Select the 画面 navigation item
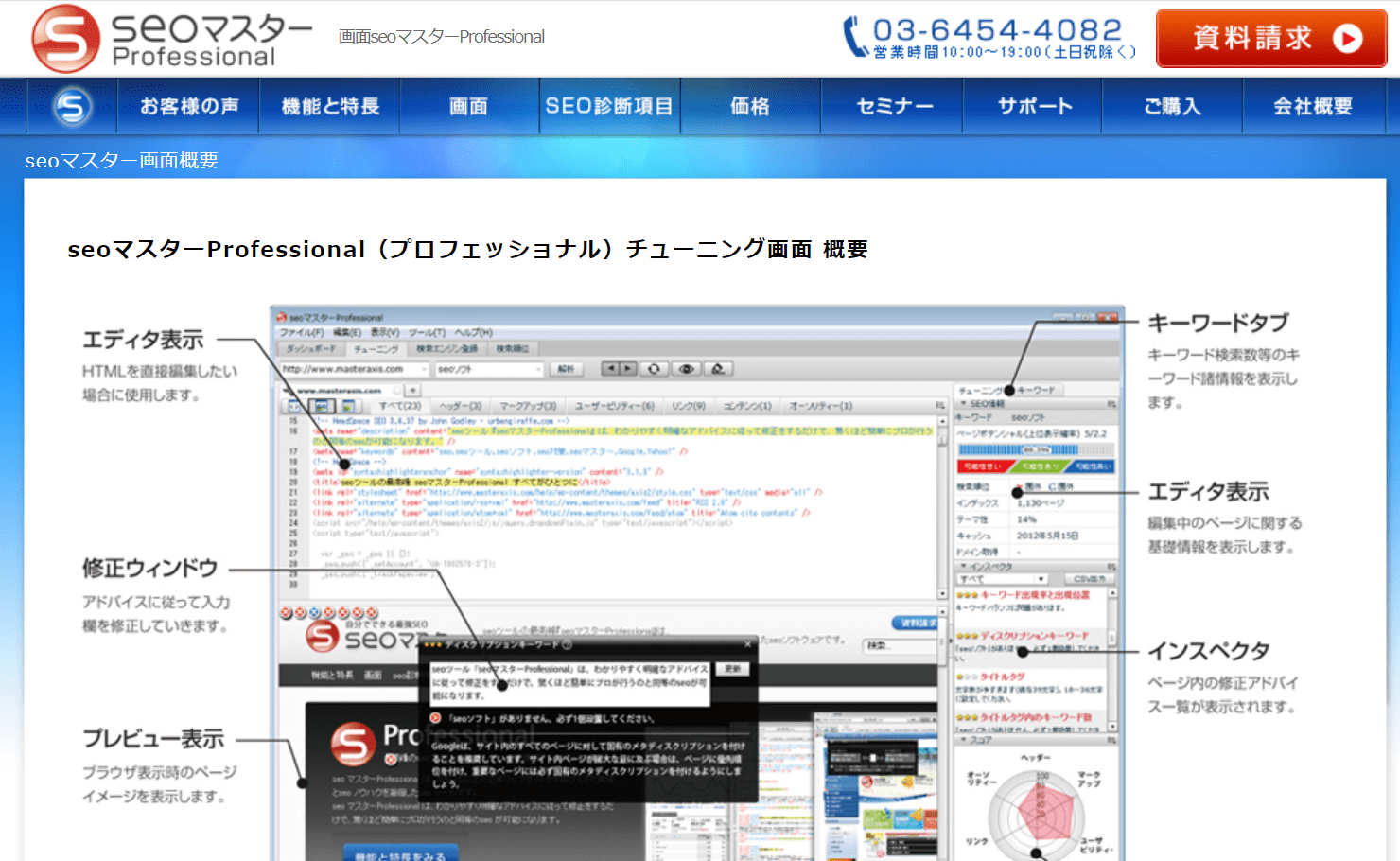 point(469,106)
